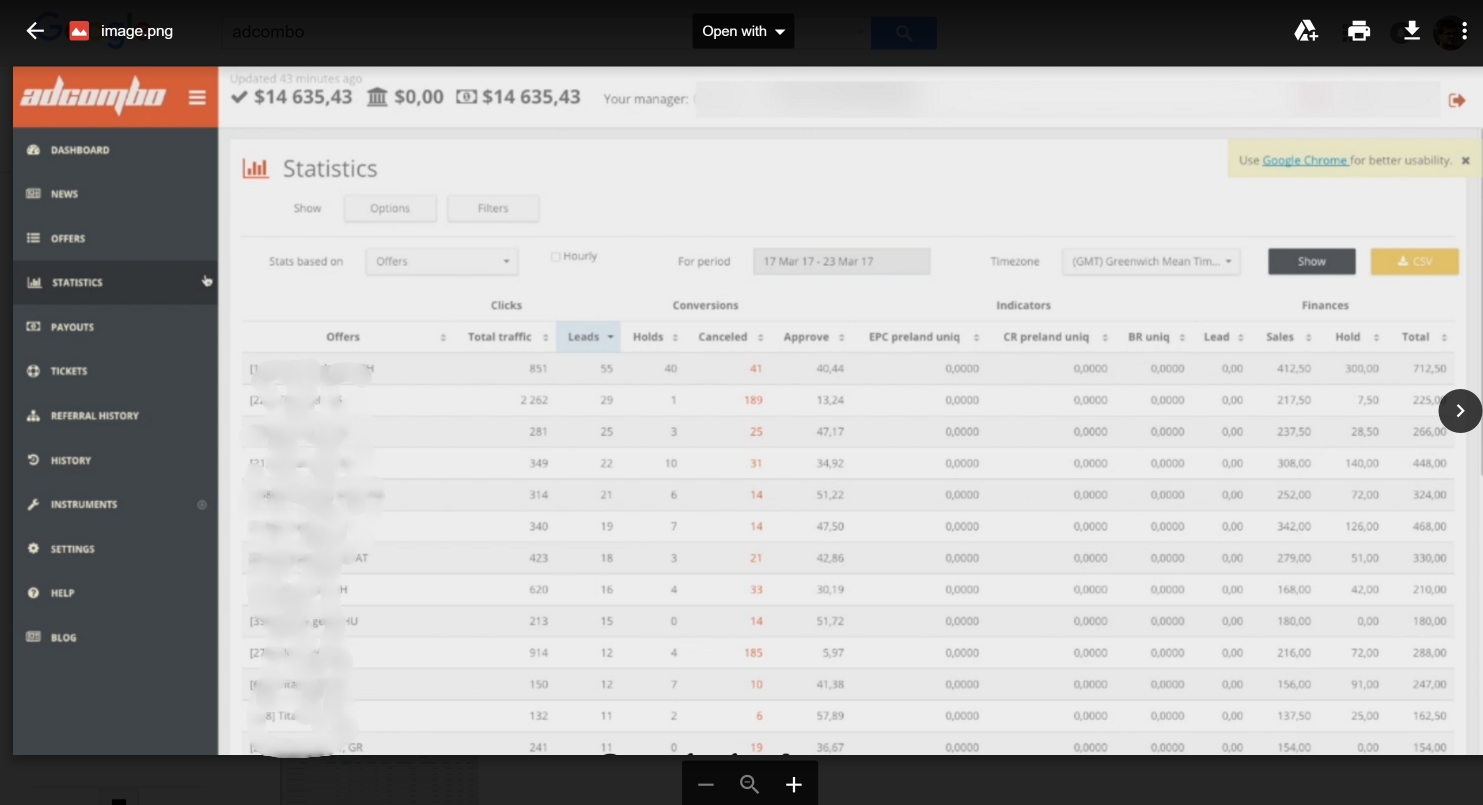
Task: Click the date period field showing 17 Mar
Action: (841, 261)
